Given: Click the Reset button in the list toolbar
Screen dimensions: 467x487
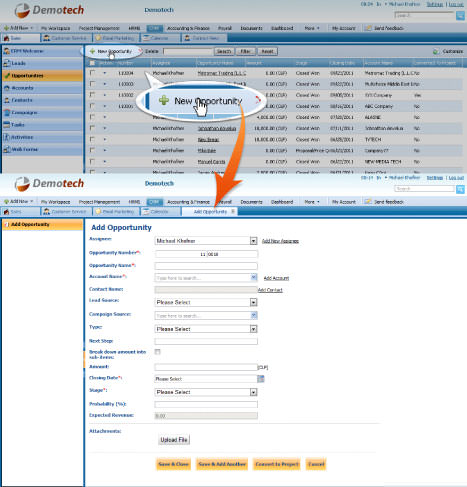Looking at the screenshot, I should [x=267, y=51].
